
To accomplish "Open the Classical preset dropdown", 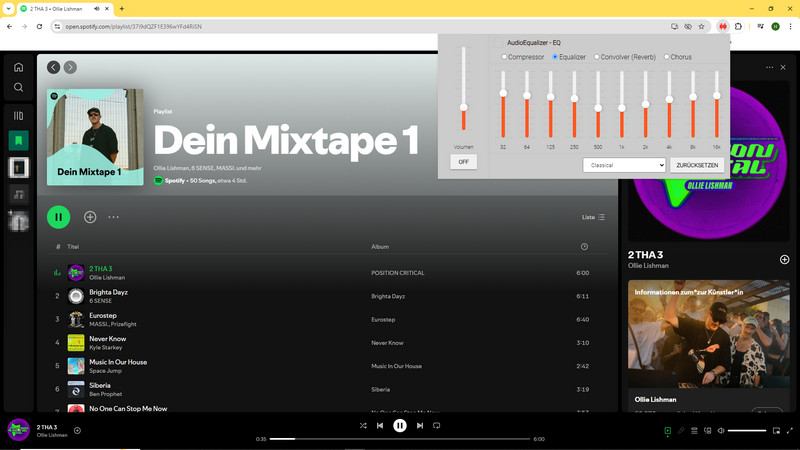I will click(624, 165).
